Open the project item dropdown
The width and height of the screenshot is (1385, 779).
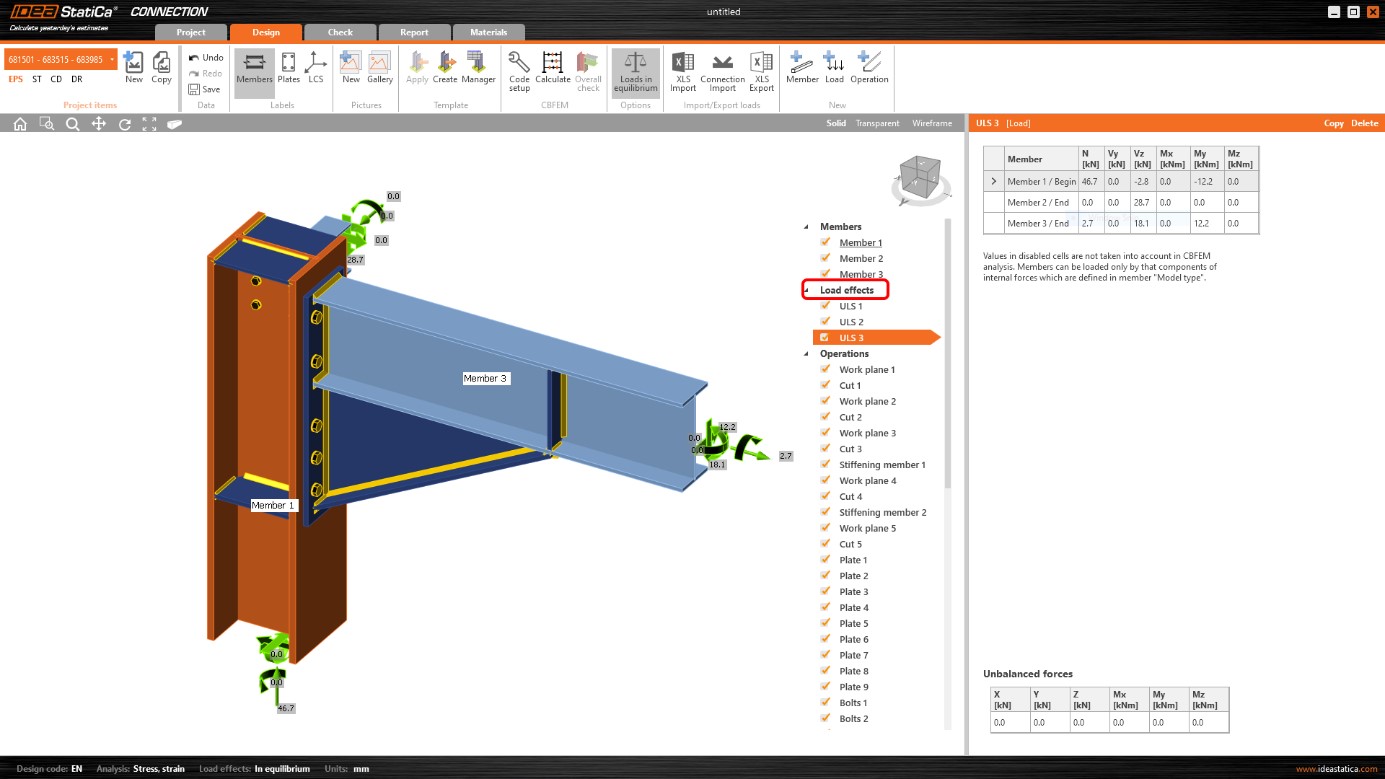[112, 60]
